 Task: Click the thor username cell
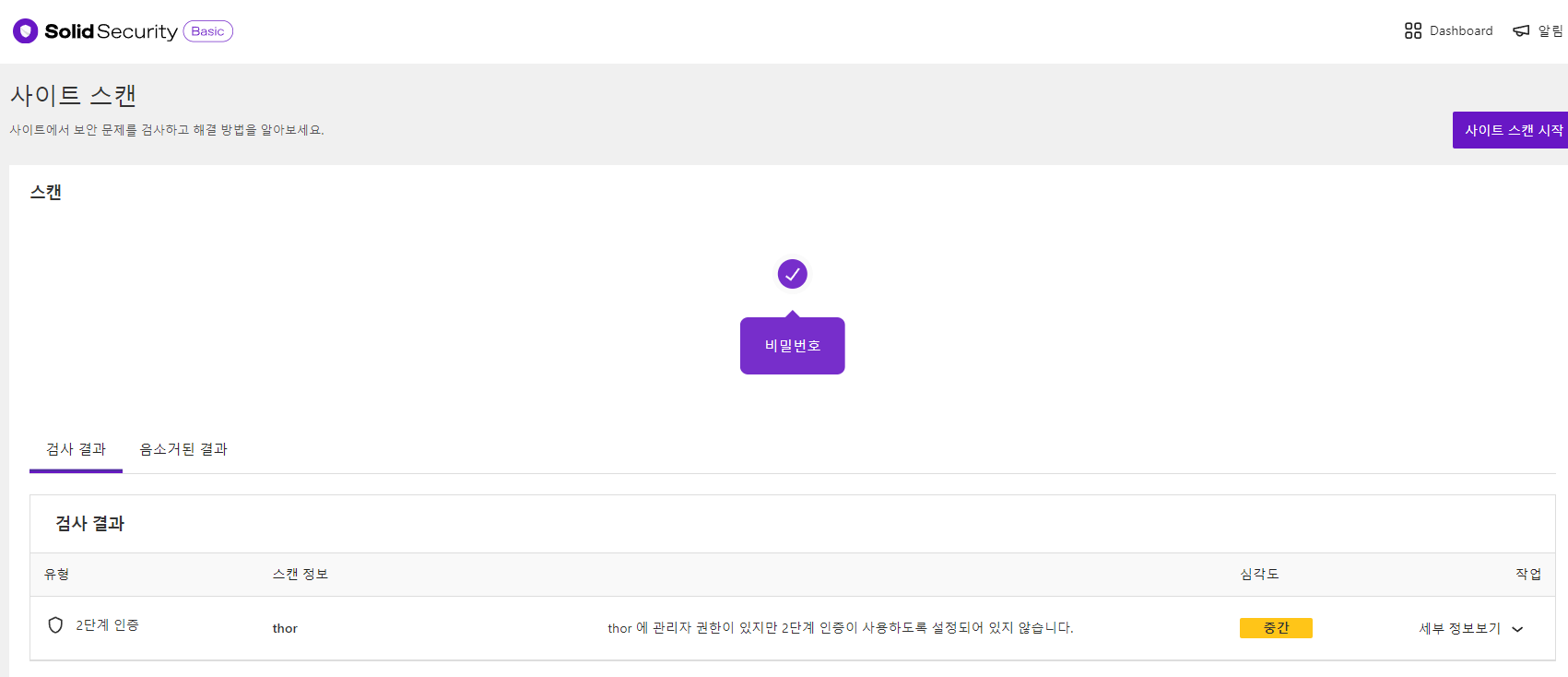coord(285,628)
